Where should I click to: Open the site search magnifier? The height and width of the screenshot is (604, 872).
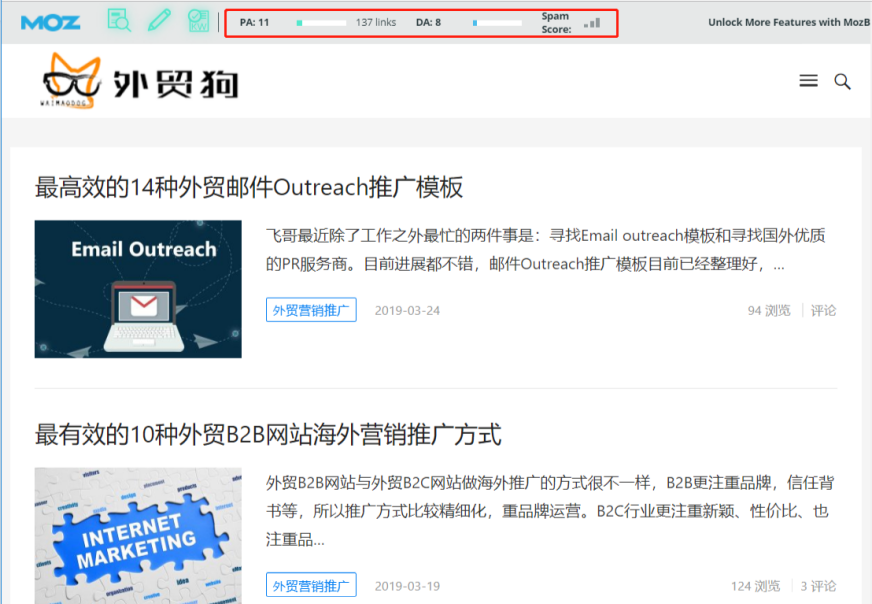[x=843, y=82]
